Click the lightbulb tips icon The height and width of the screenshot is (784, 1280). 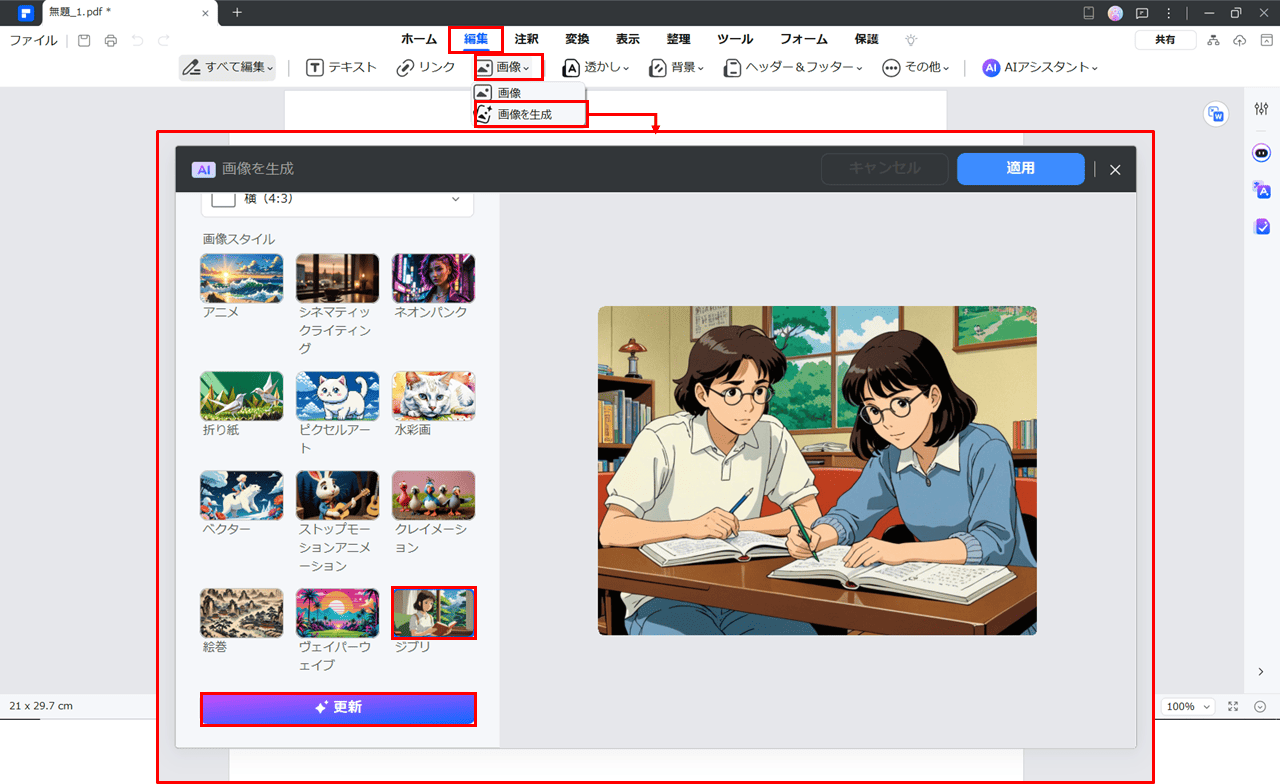point(911,39)
